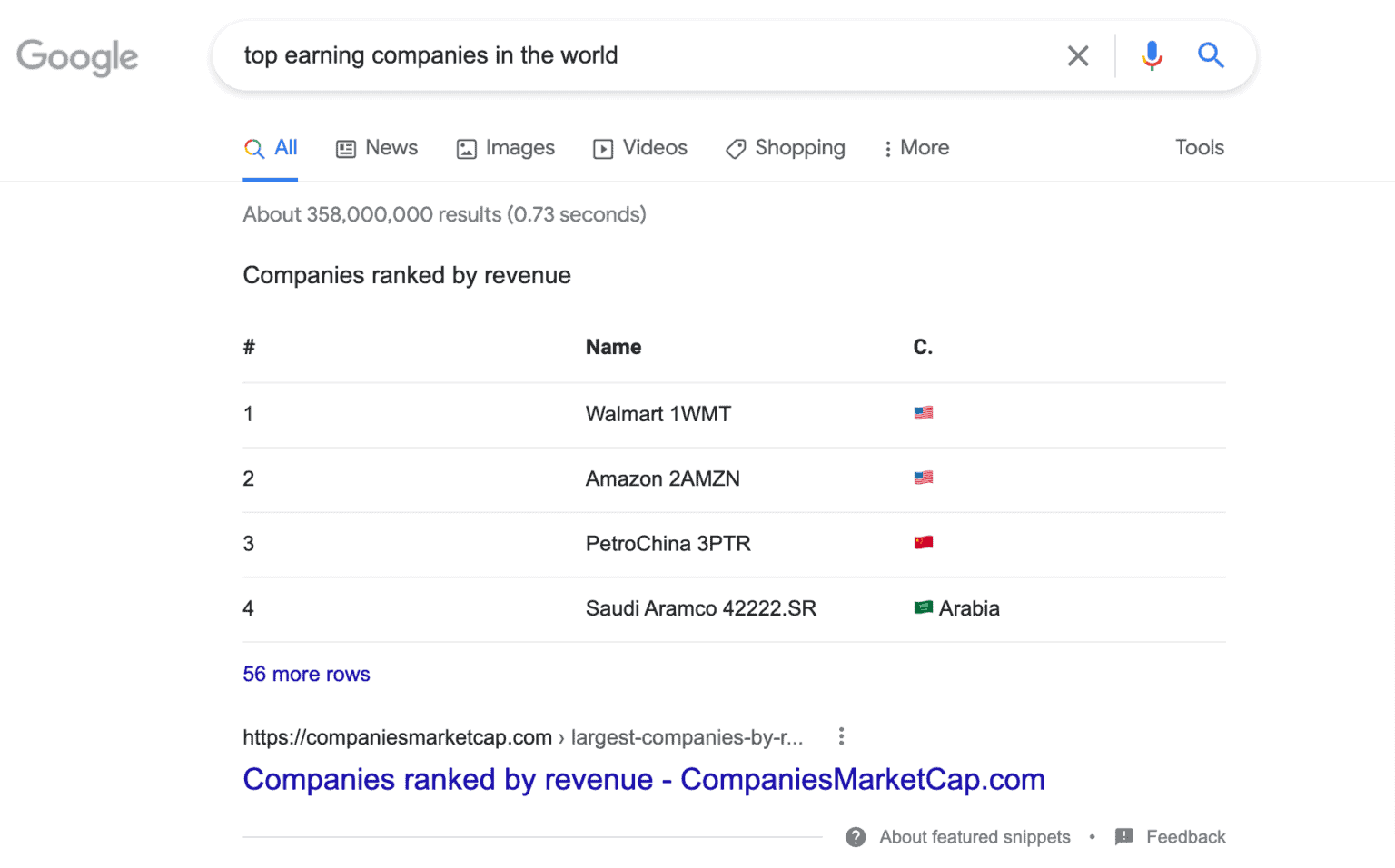Clear the search query with the X icon

click(1077, 55)
